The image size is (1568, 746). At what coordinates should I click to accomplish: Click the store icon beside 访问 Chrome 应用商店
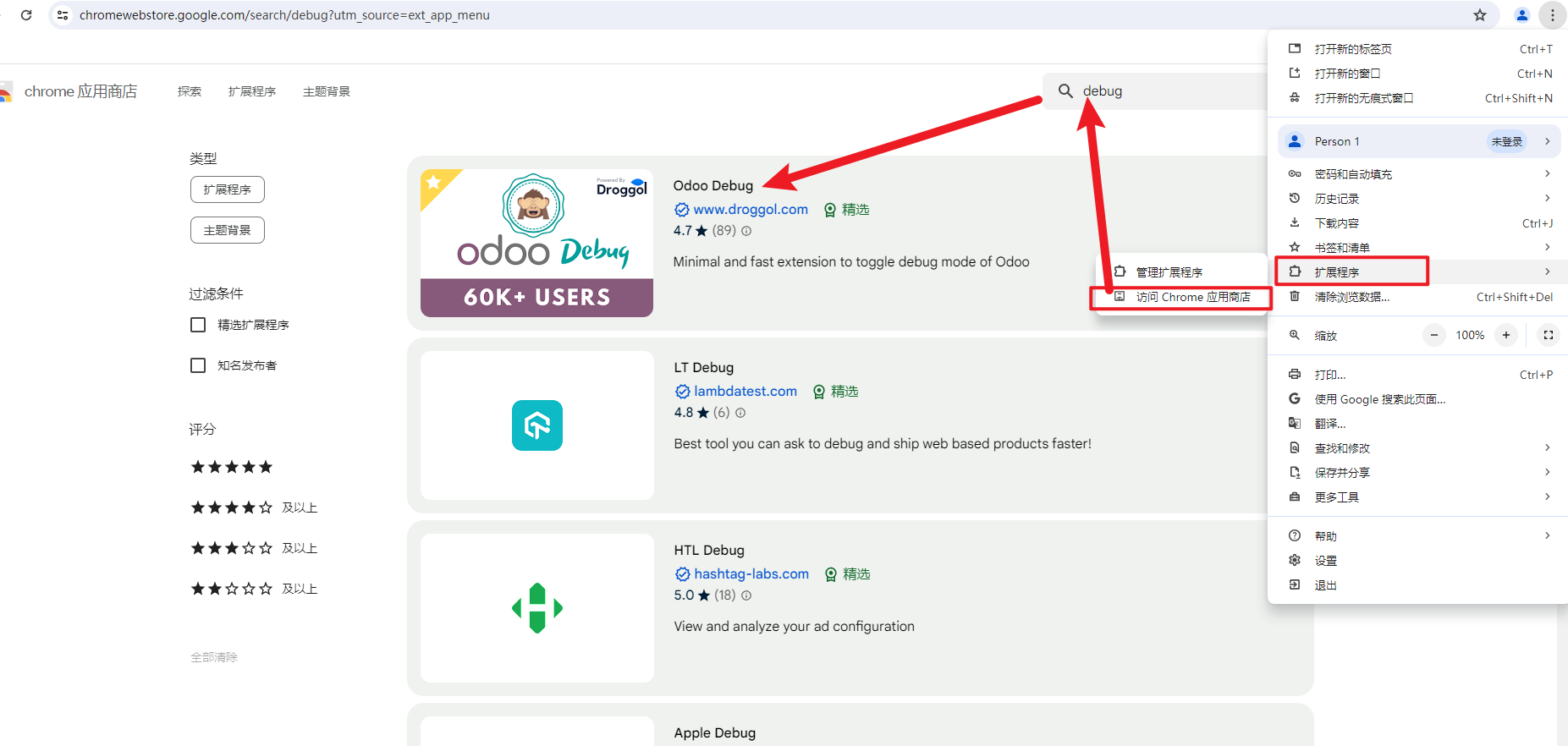tap(1120, 297)
